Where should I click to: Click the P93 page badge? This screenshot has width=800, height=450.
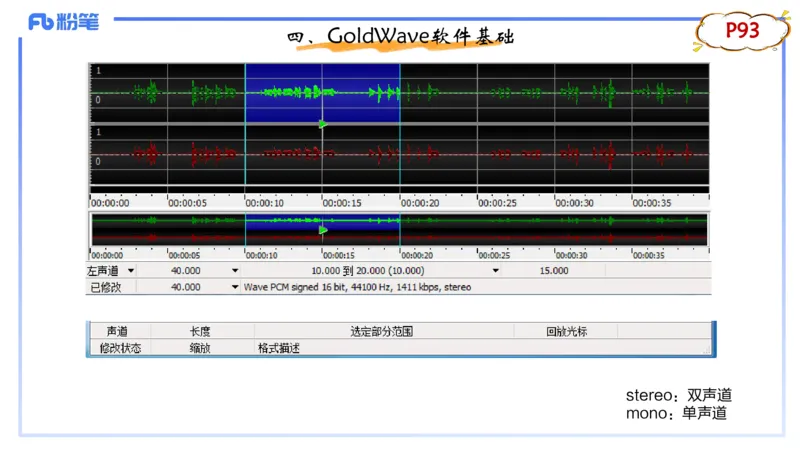[x=742, y=31]
